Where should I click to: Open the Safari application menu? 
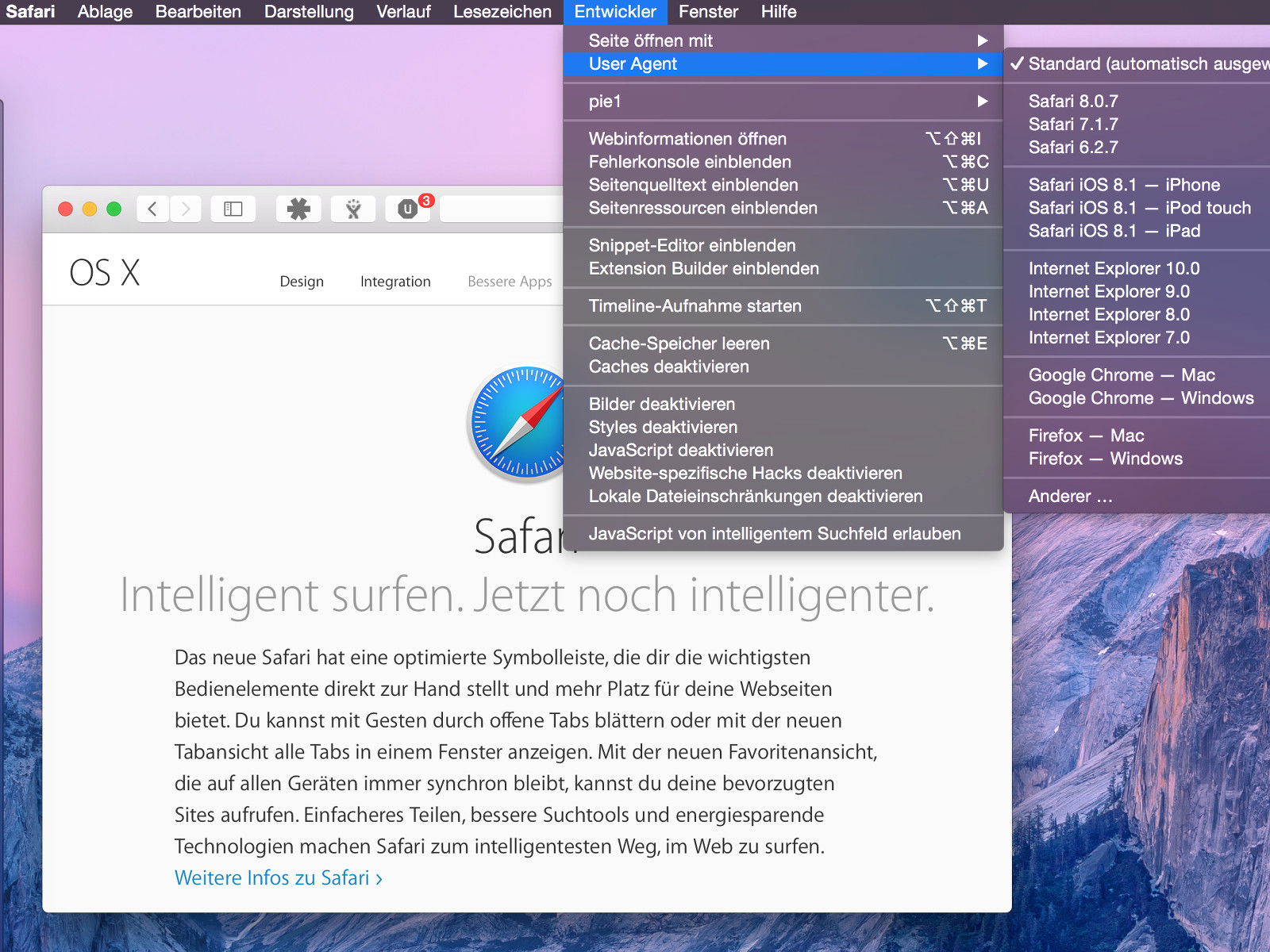(31, 12)
